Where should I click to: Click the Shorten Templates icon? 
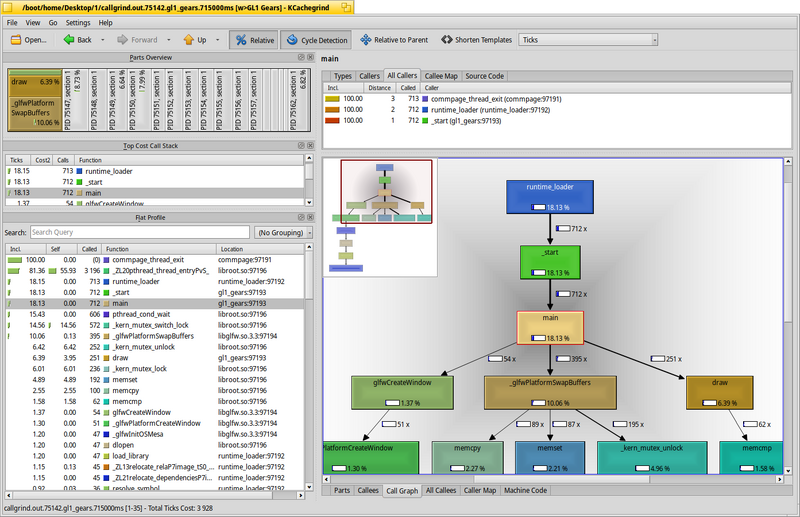pos(447,40)
